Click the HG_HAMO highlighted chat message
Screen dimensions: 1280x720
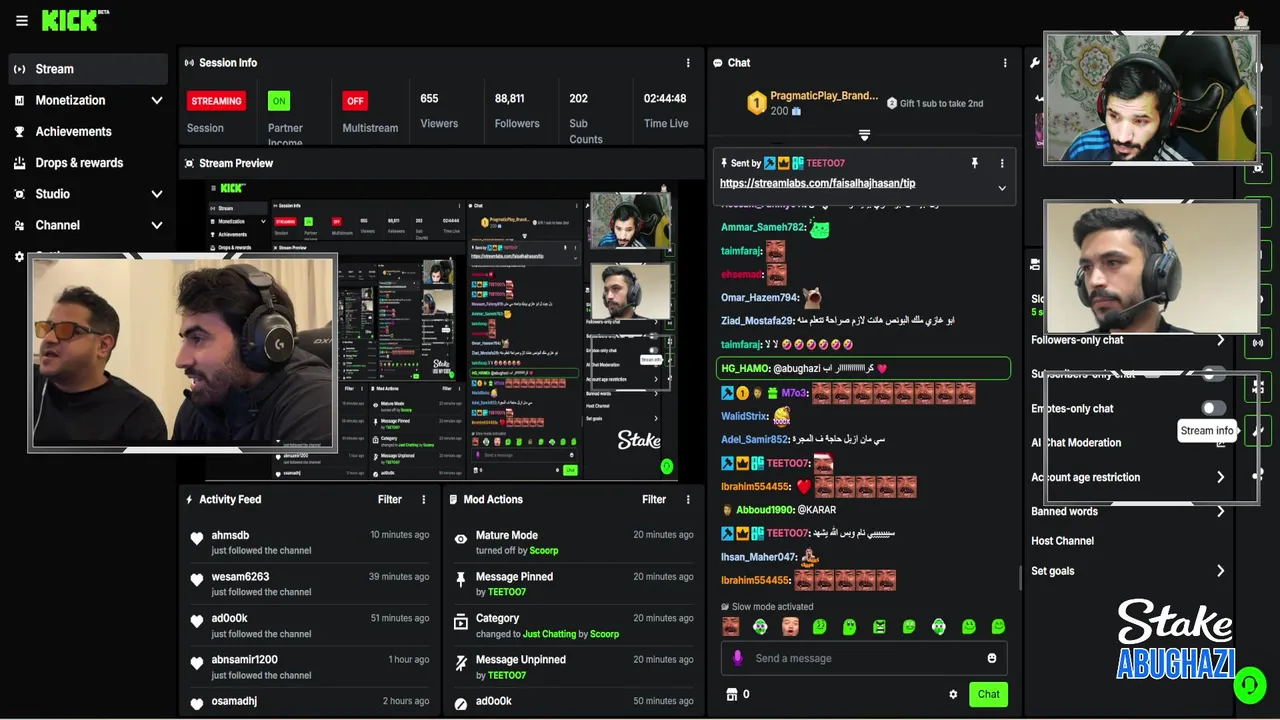(863, 368)
